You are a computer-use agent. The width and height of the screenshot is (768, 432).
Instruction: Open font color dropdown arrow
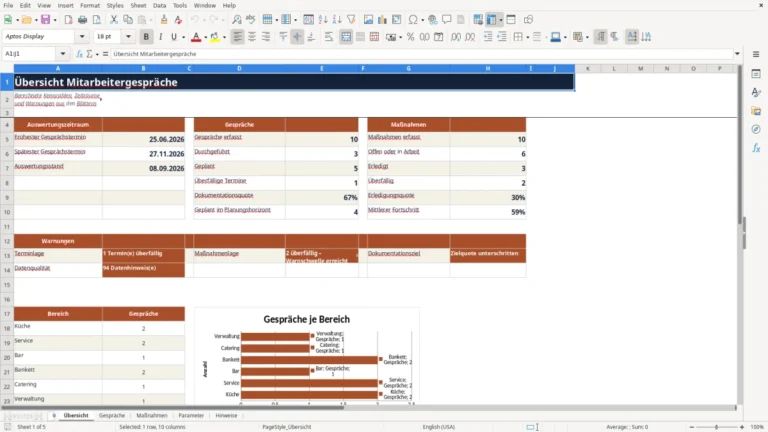tap(205, 37)
